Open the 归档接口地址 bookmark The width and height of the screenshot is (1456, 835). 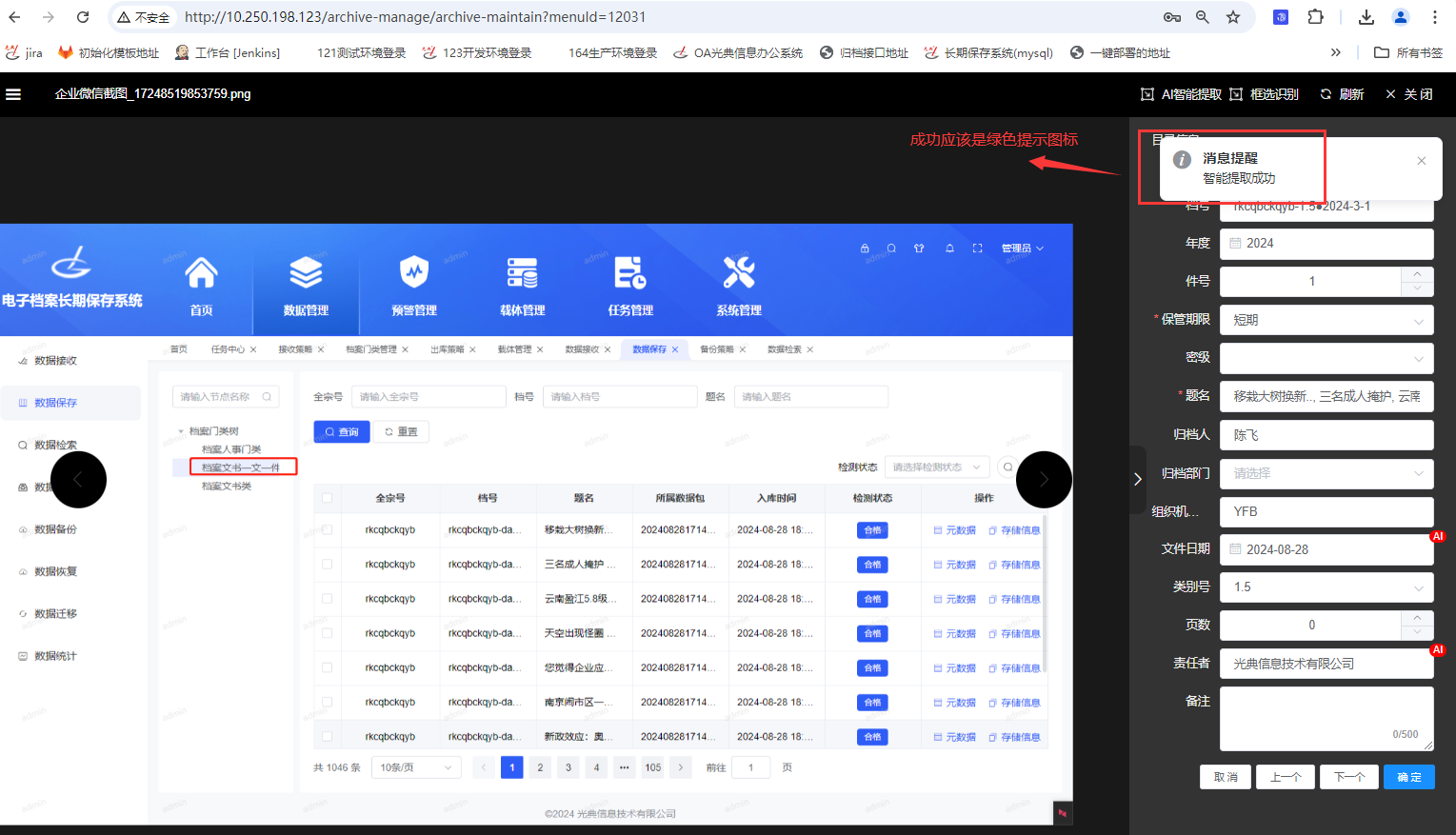[x=864, y=53]
